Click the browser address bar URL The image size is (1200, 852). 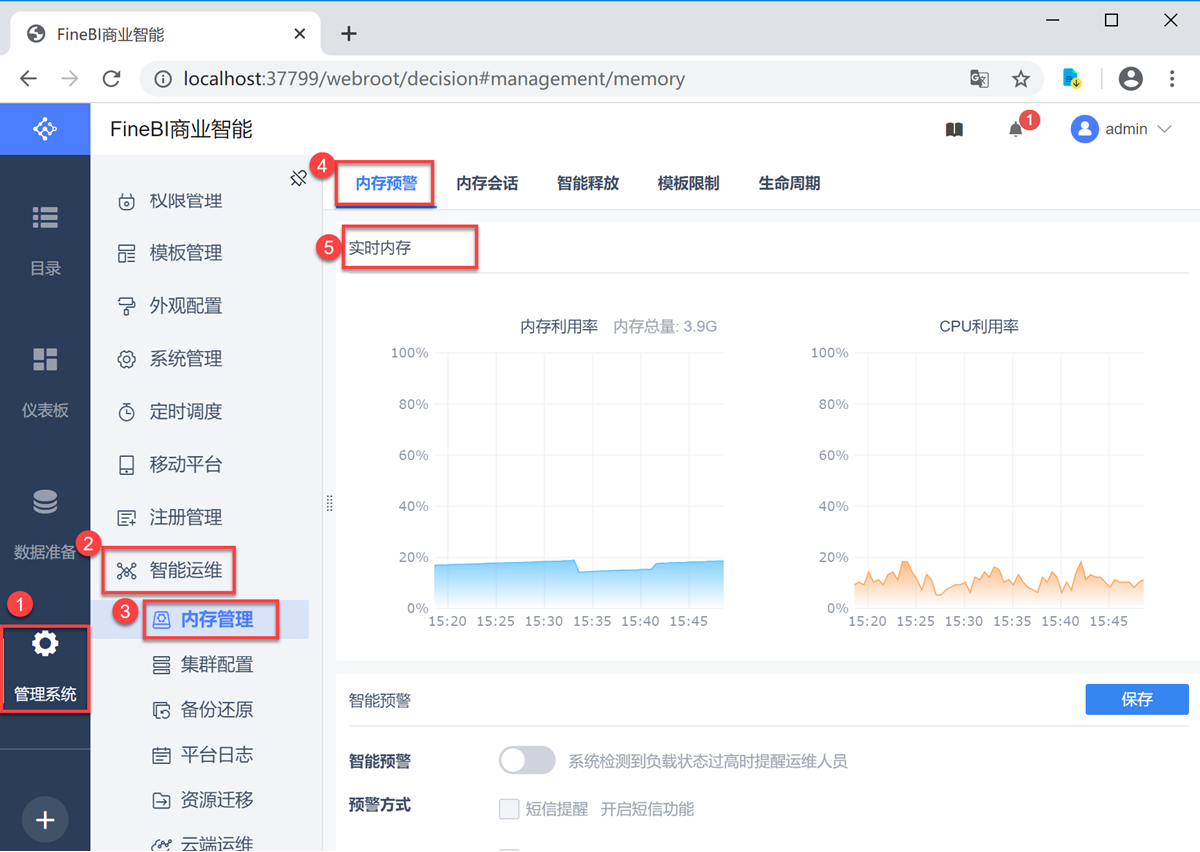(434, 78)
